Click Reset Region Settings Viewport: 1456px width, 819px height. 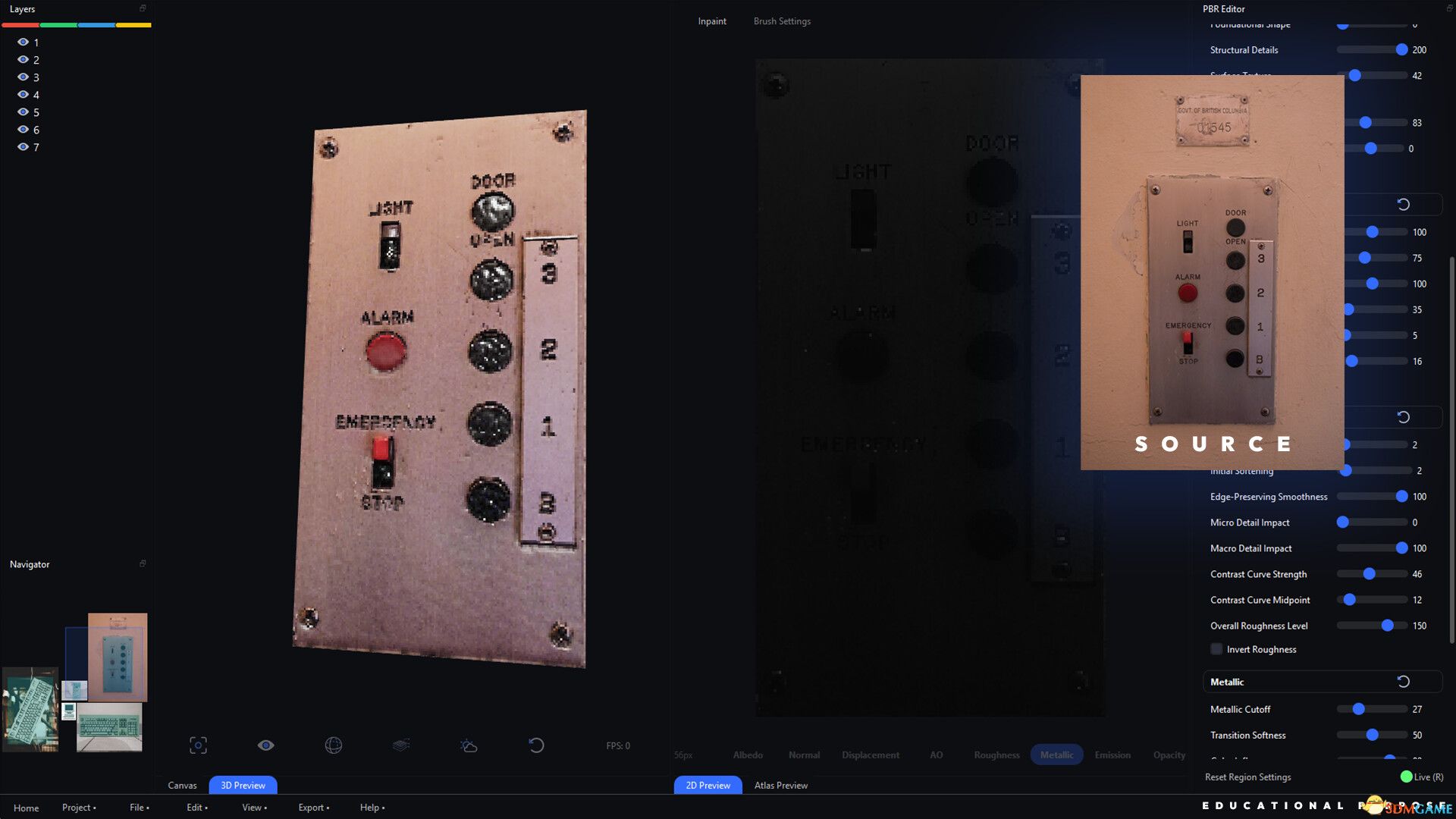(x=1248, y=777)
